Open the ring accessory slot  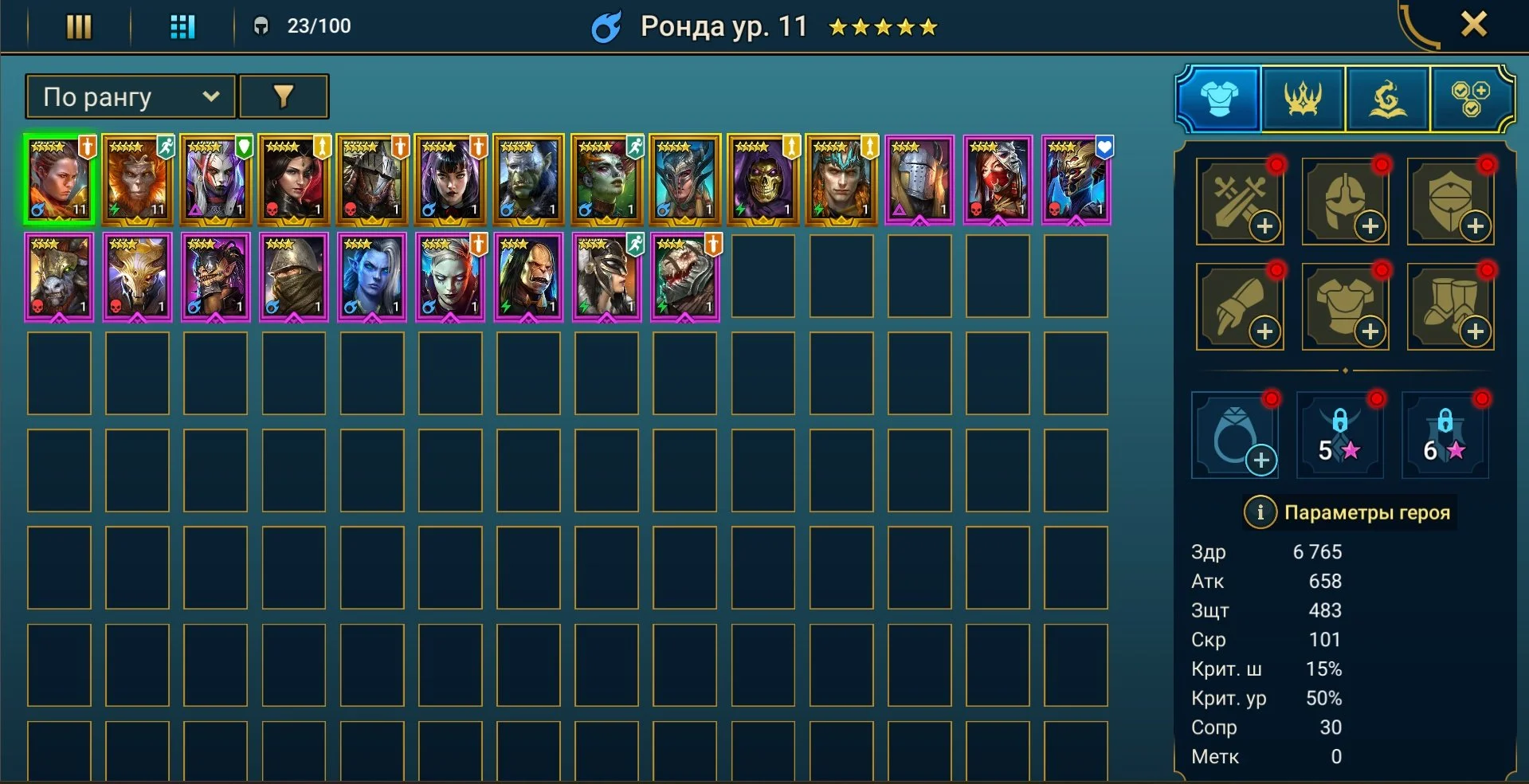1235,435
